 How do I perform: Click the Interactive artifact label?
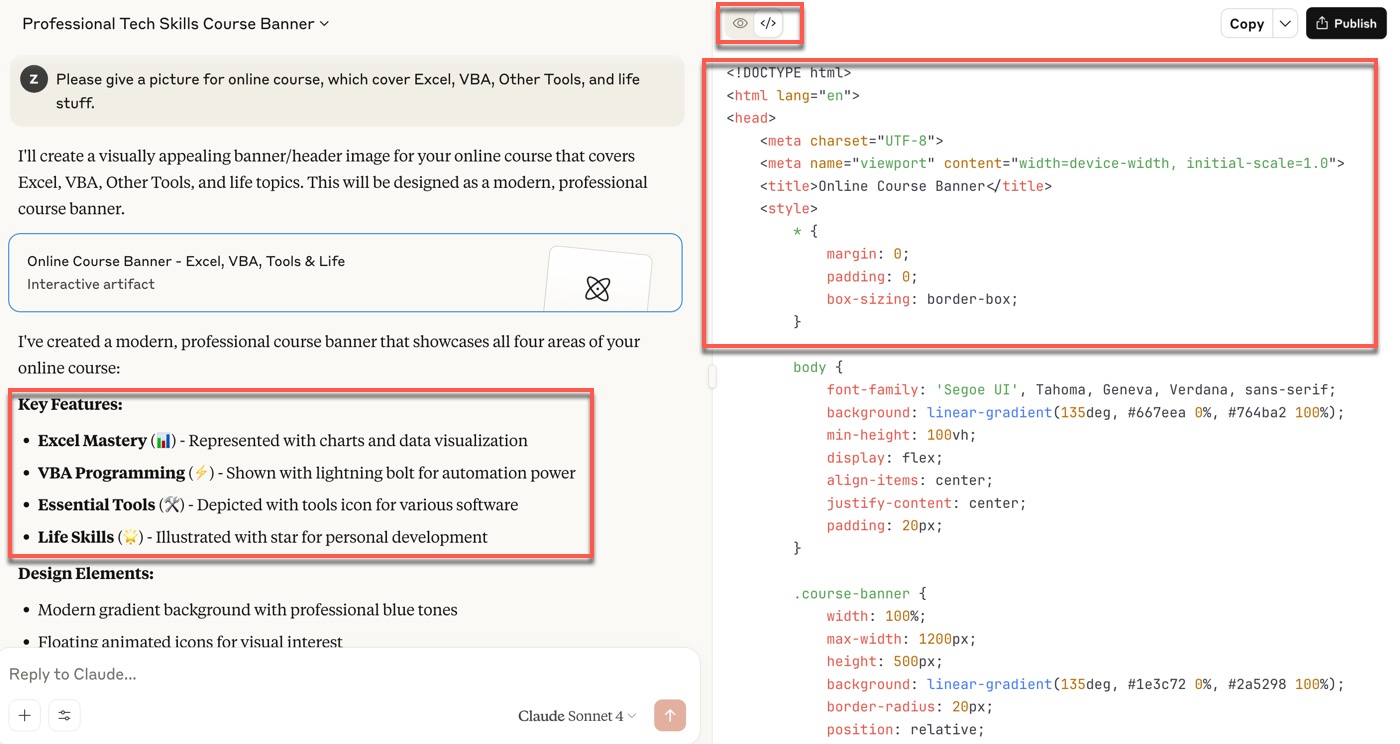tap(91, 284)
